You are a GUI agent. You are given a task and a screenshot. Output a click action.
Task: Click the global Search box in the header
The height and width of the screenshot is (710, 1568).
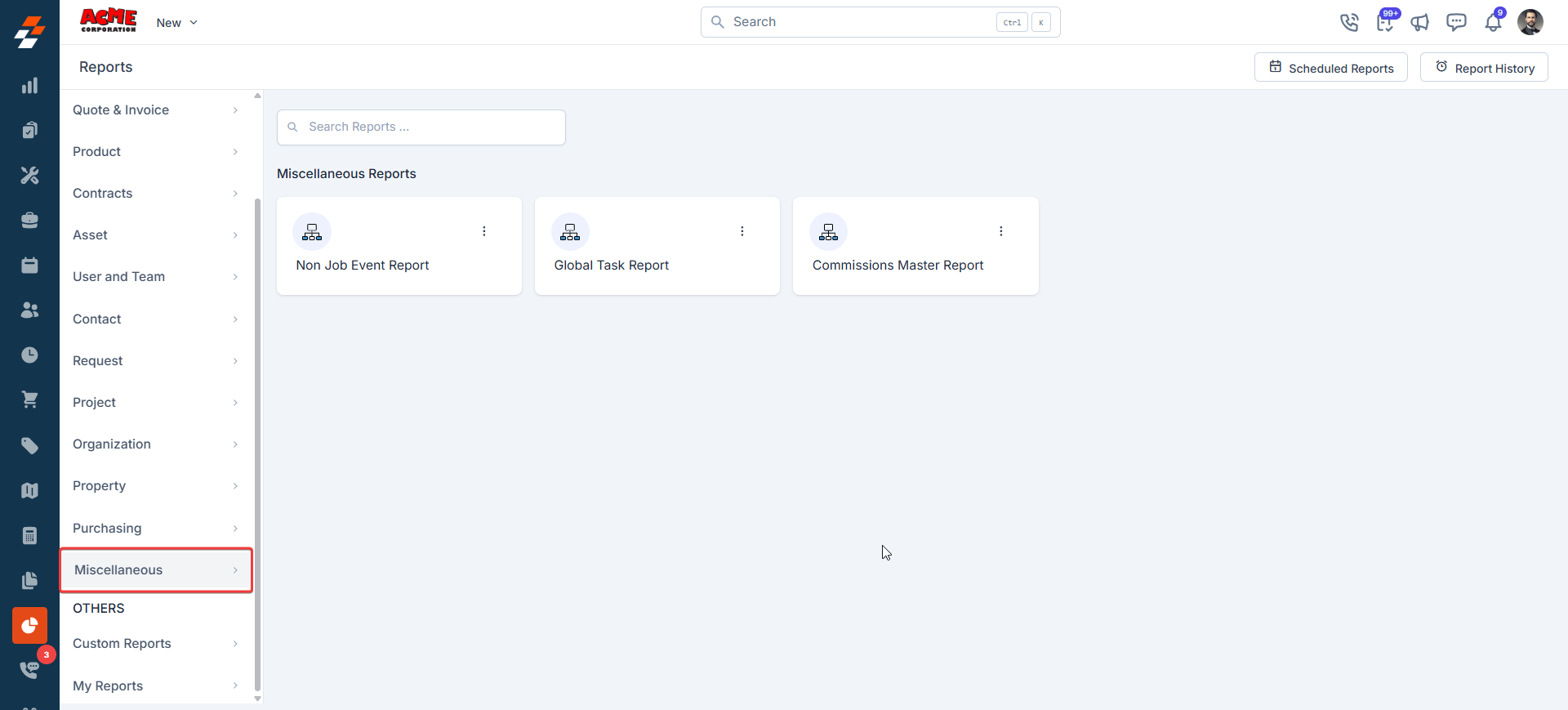(x=880, y=22)
